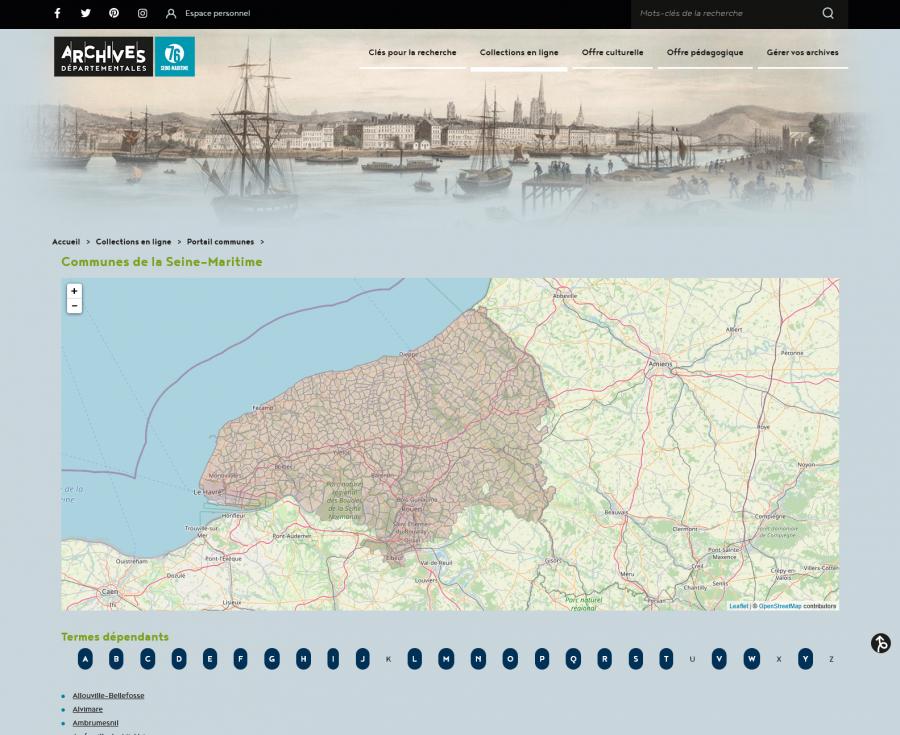Go to Collections en ligne breadcrumb
This screenshot has height=735, width=900.
tap(133, 242)
